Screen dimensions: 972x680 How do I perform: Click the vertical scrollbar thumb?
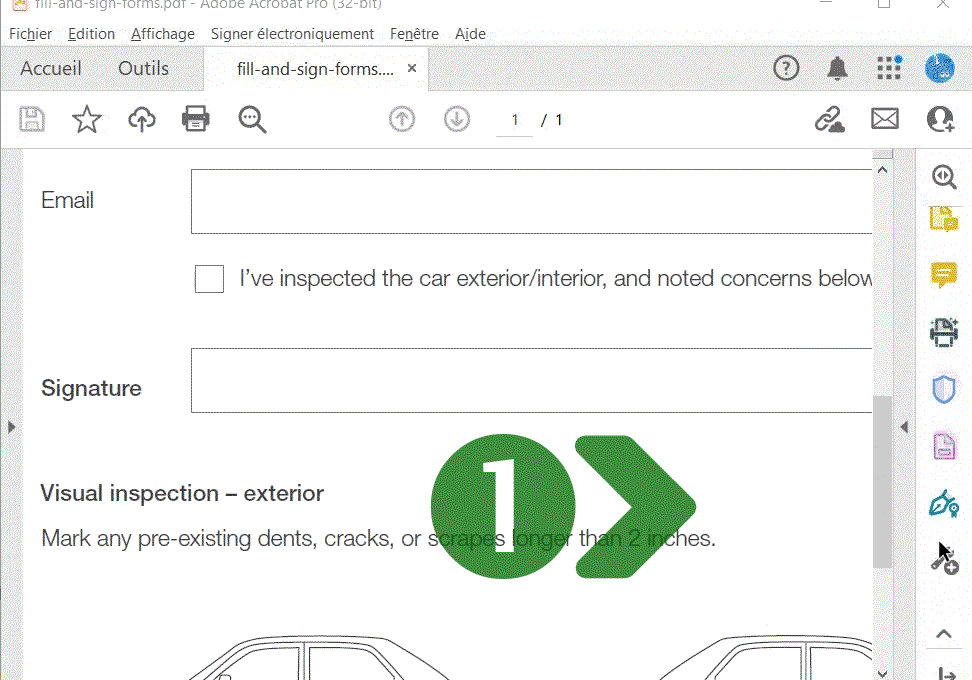pos(882,482)
